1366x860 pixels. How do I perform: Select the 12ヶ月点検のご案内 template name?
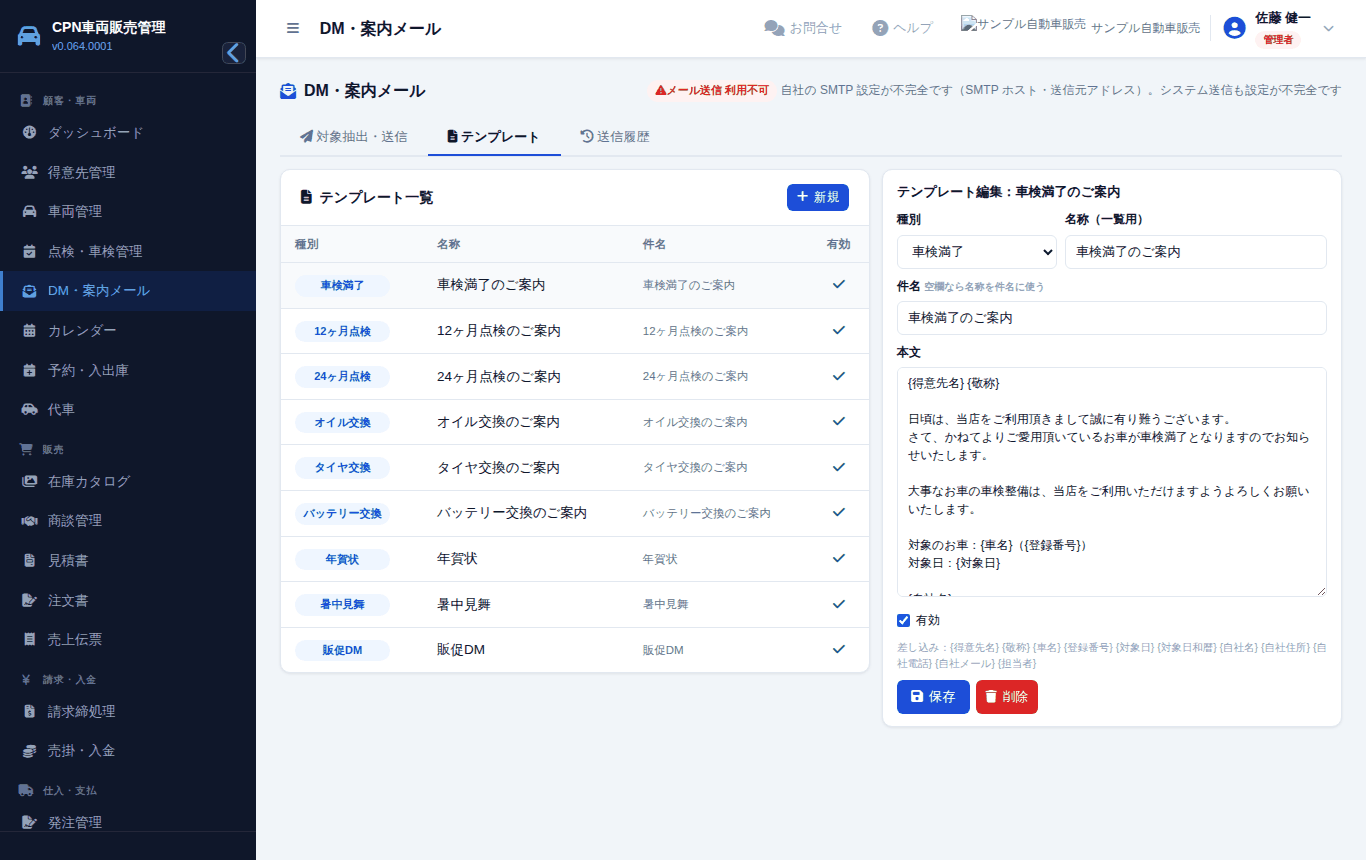[499, 331]
